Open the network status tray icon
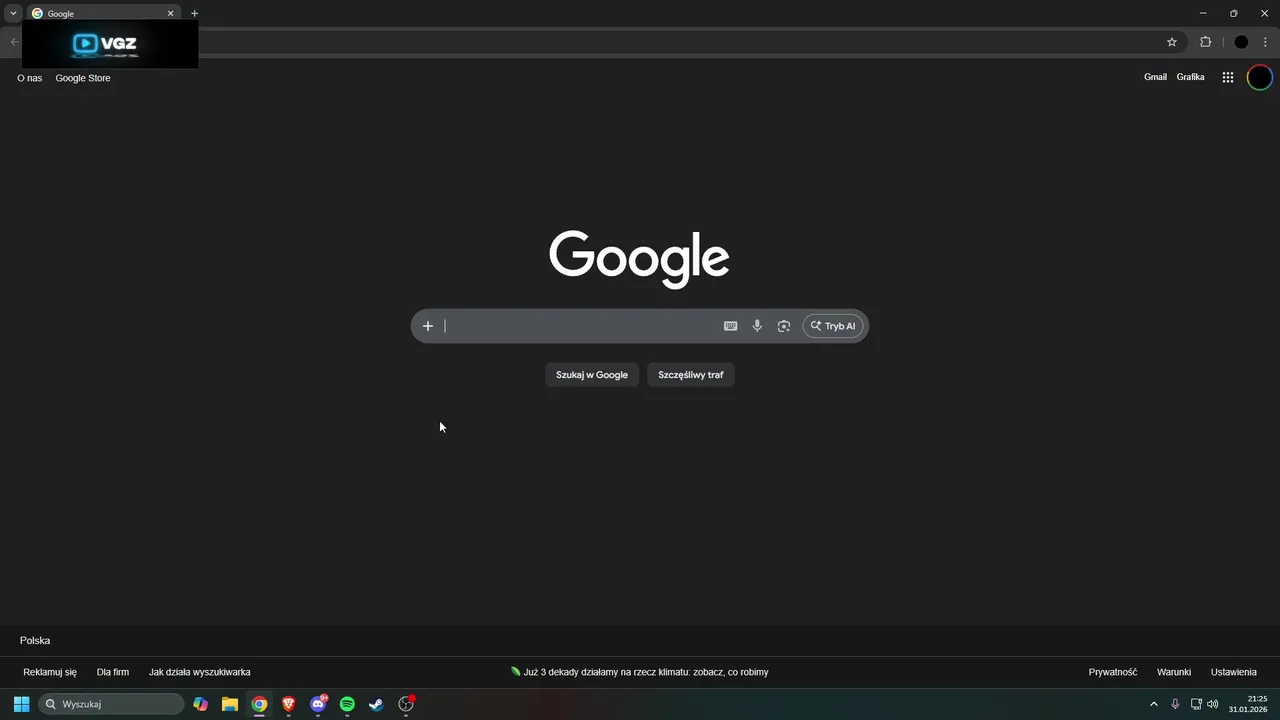The image size is (1280, 720). tap(1196, 704)
